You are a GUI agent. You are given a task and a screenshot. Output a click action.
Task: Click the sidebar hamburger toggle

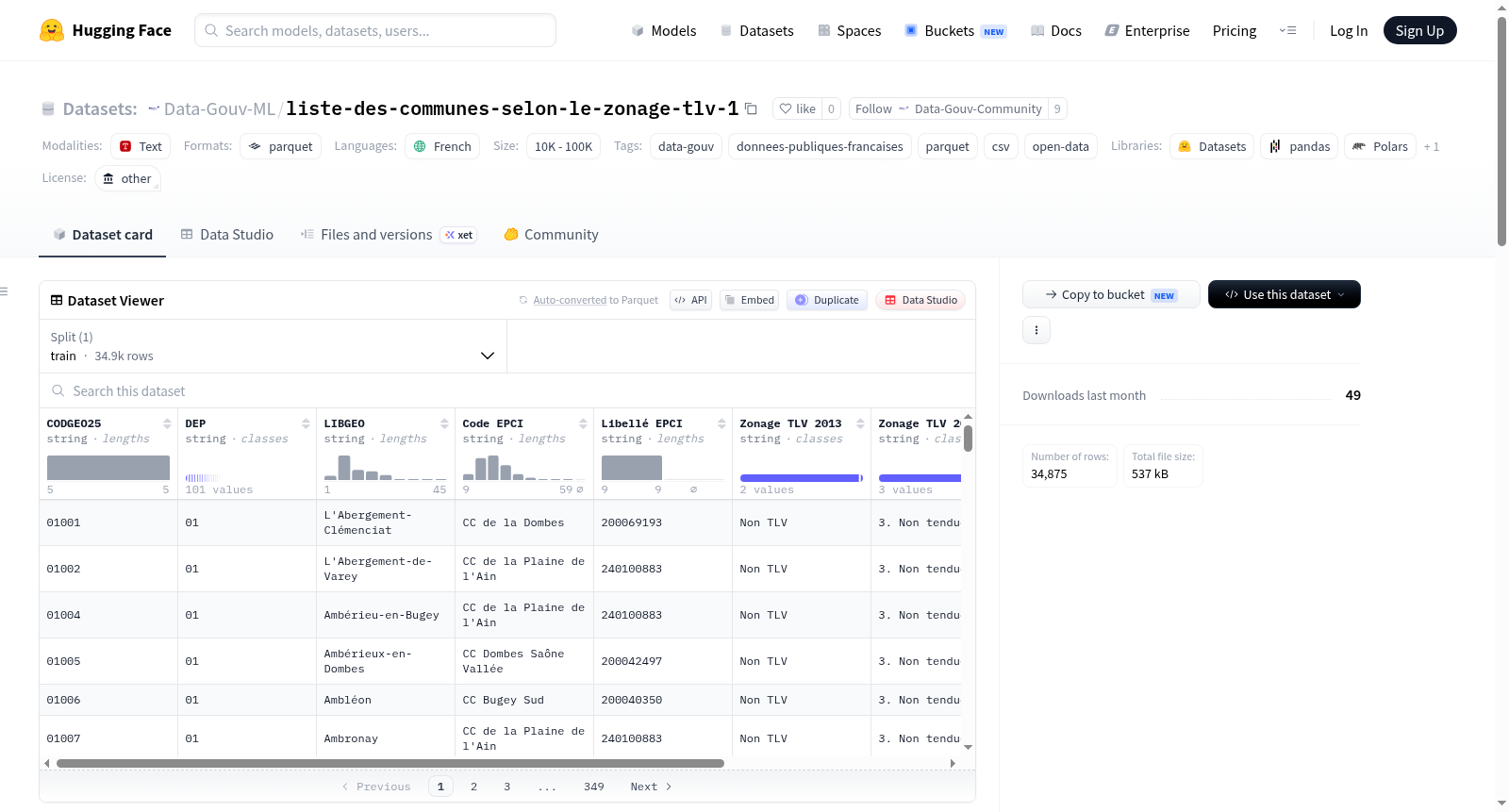point(4,291)
